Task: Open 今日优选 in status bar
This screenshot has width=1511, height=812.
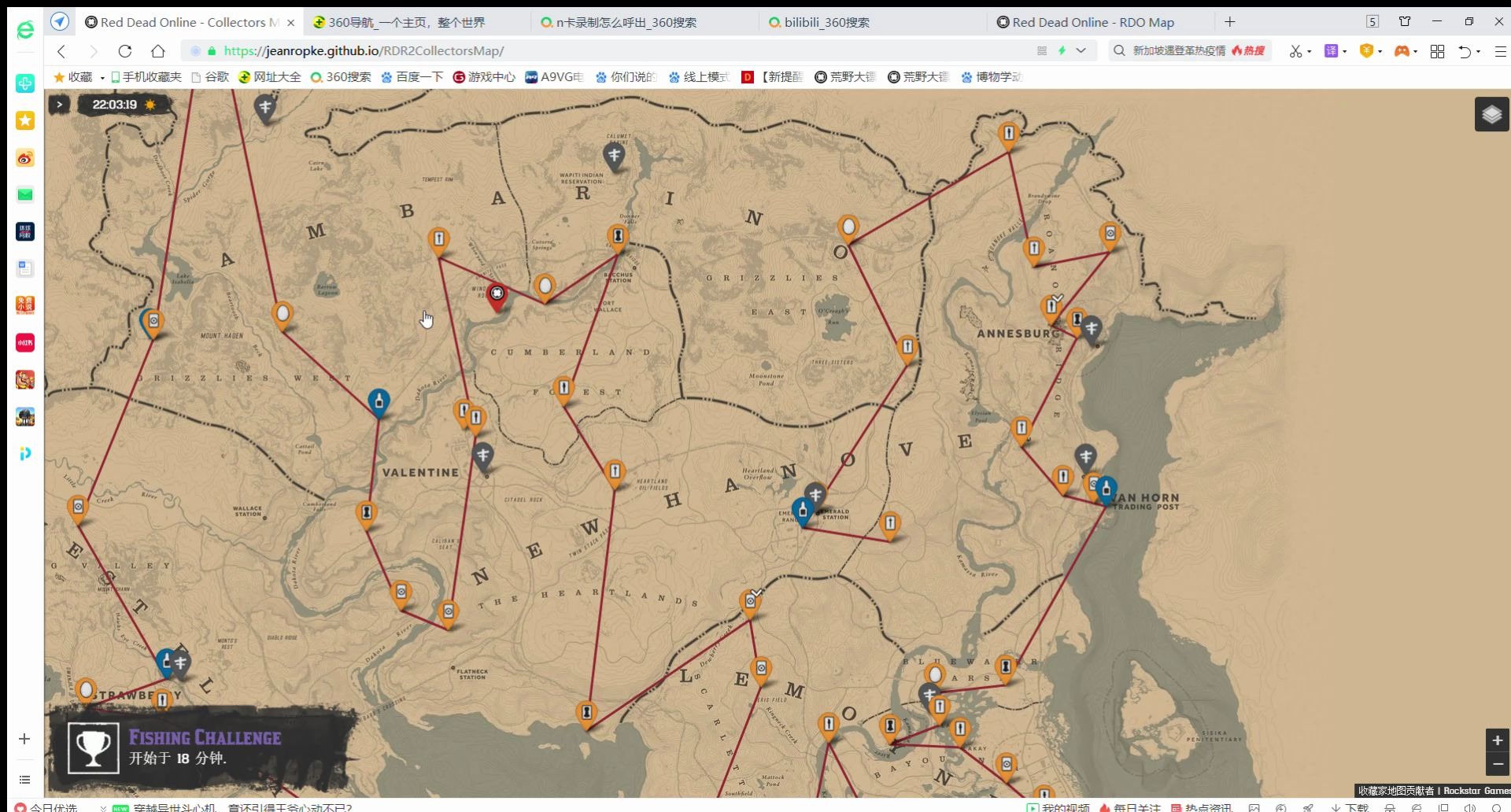Action: 47,806
